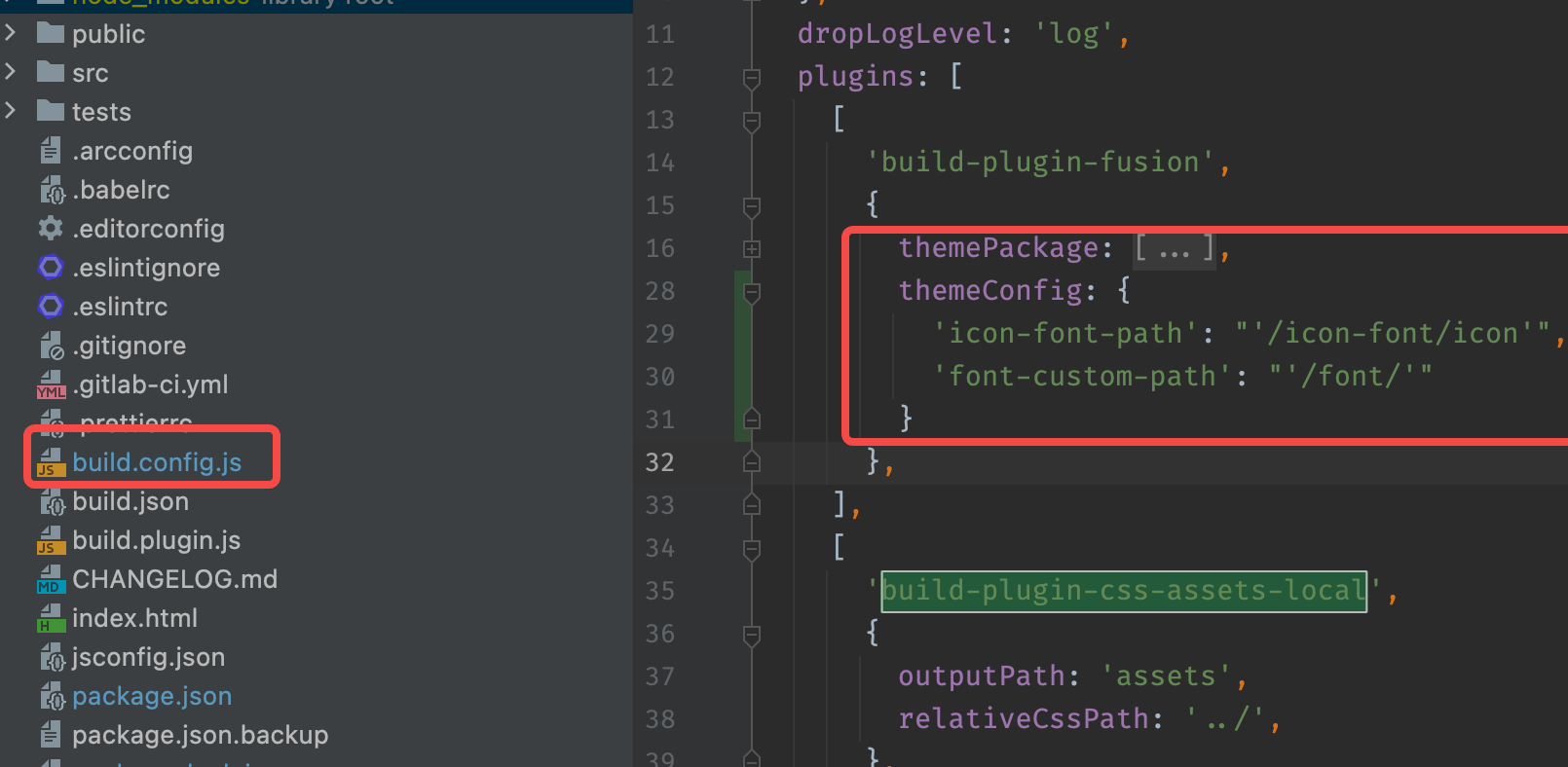The height and width of the screenshot is (767, 1568).
Task: Expand the public folder chevron
Action: point(11,33)
